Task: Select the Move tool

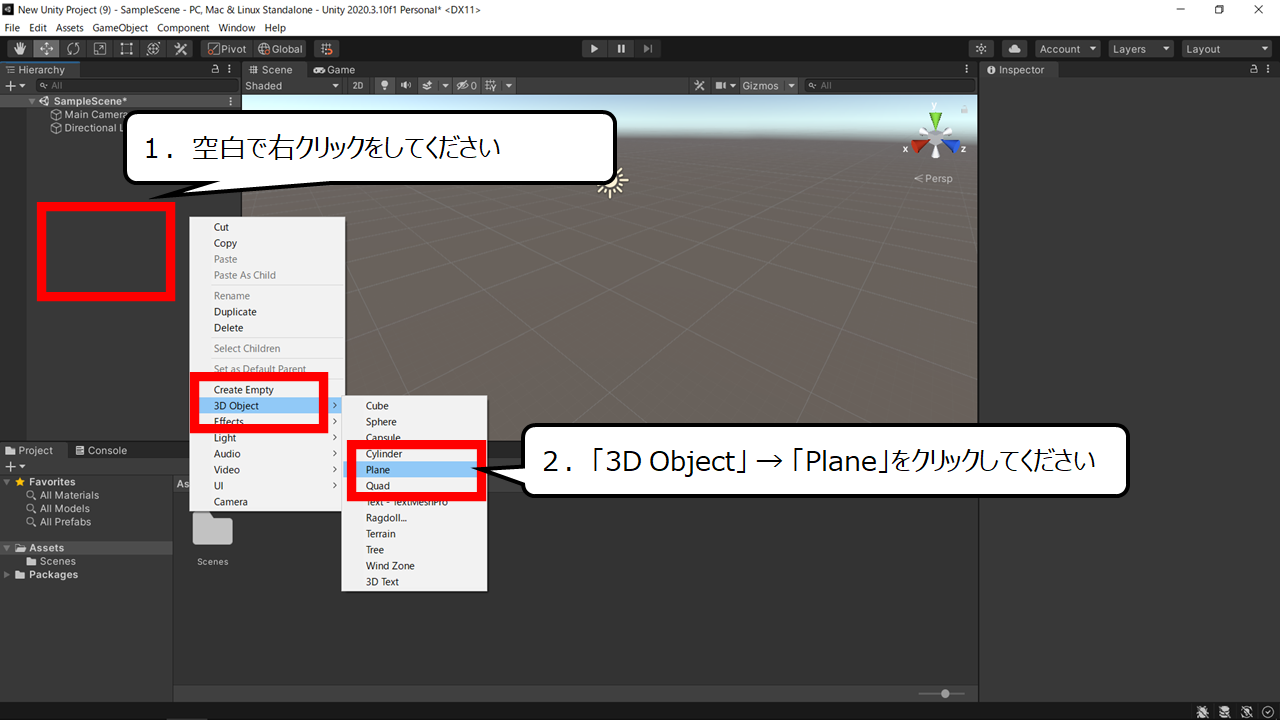Action: 47,49
